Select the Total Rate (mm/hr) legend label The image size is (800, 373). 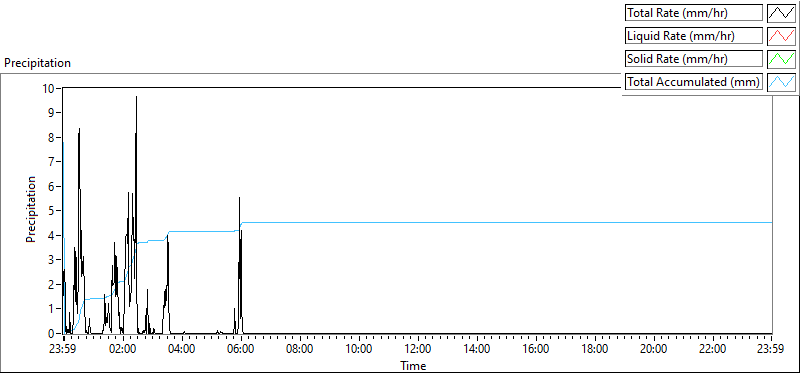pyautogui.click(x=694, y=13)
